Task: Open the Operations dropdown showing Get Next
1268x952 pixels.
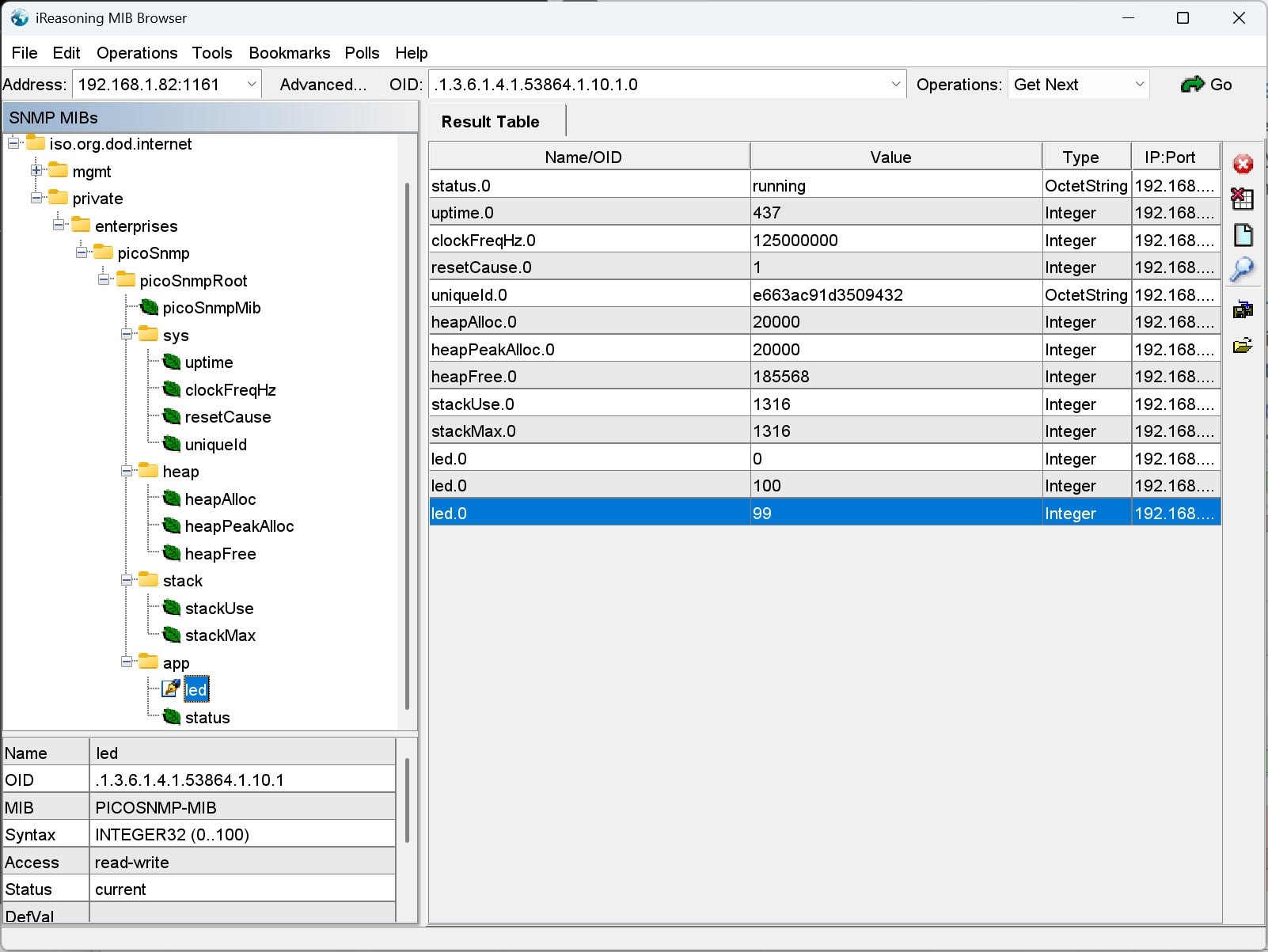Action: point(1139,85)
